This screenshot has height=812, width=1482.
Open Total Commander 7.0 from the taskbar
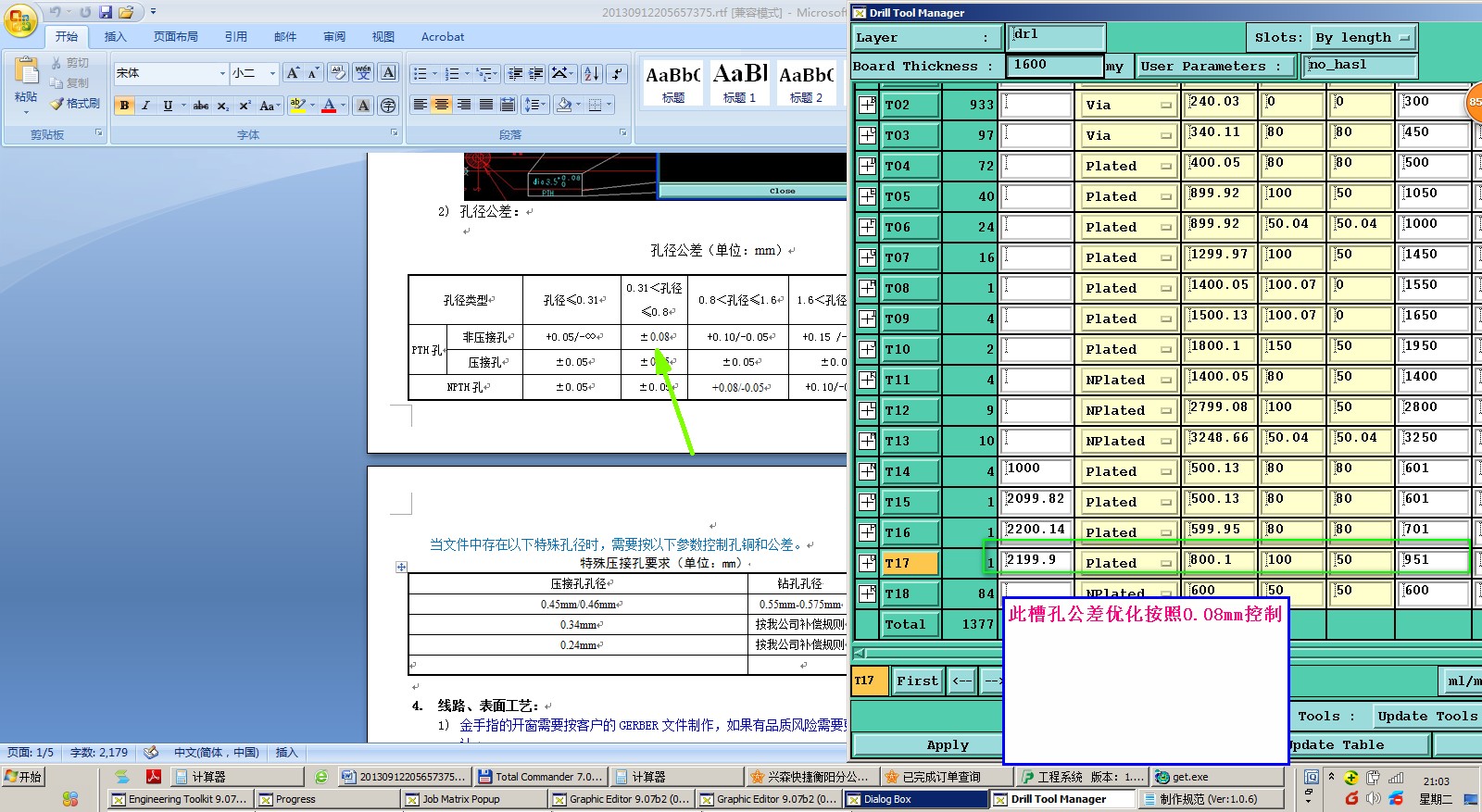(x=540, y=777)
